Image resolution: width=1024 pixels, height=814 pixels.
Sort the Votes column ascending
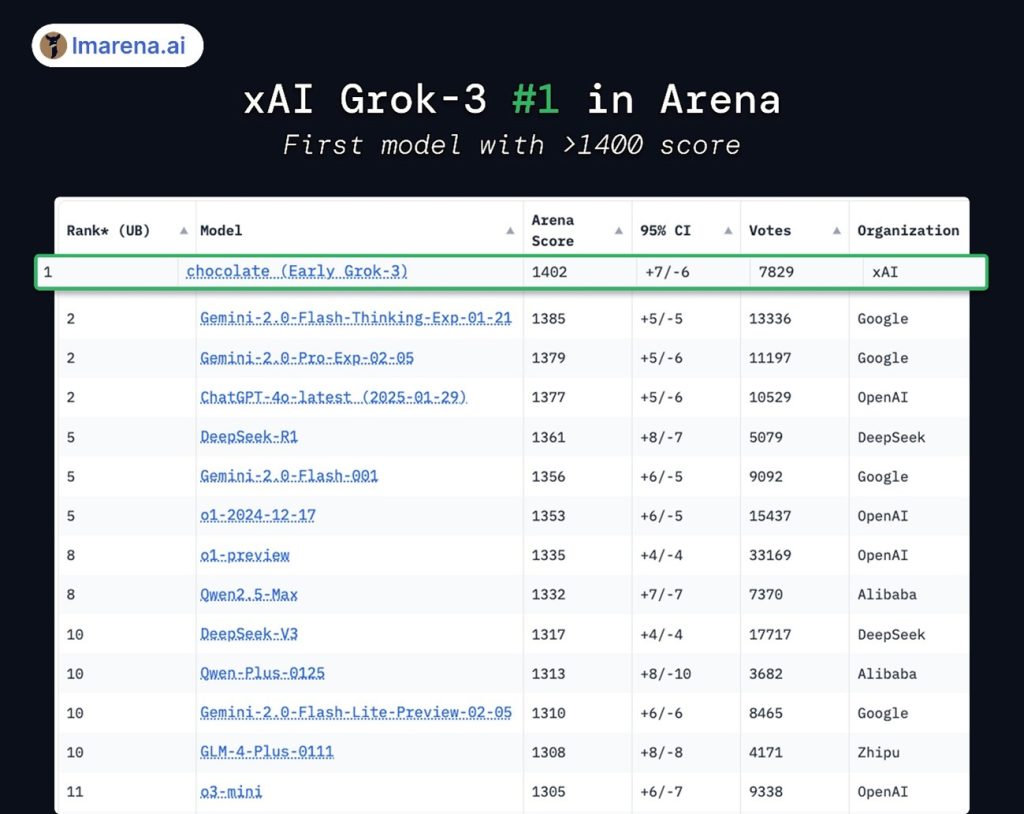[836, 230]
